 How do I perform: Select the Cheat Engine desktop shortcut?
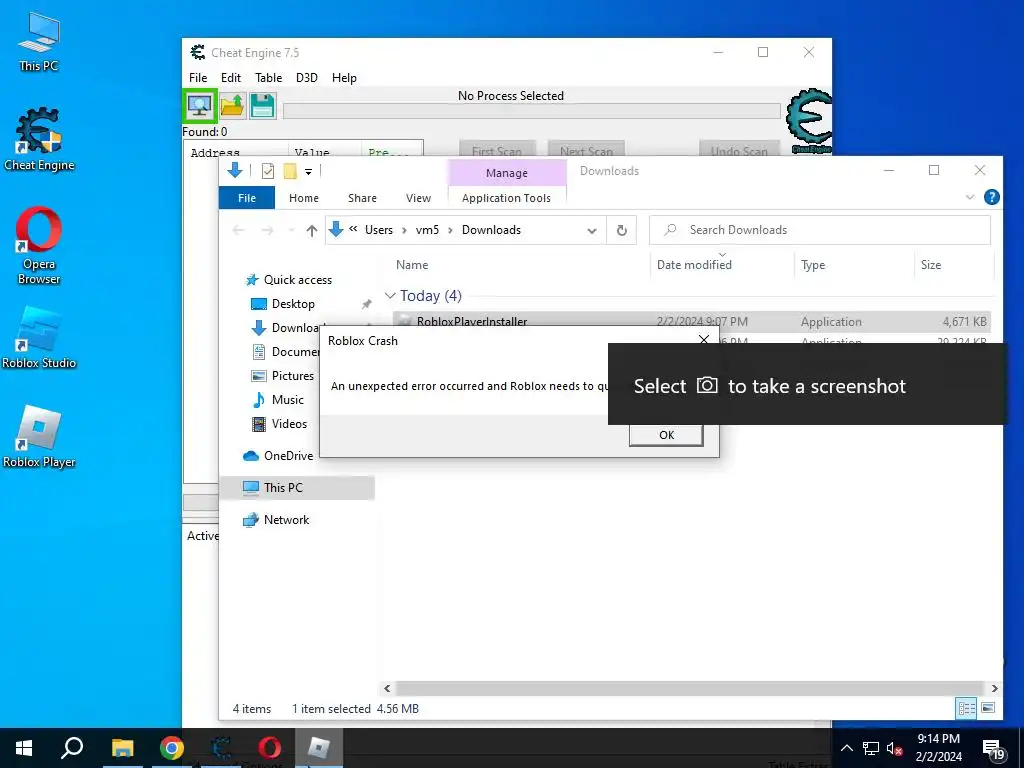pyautogui.click(x=39, y=139)
